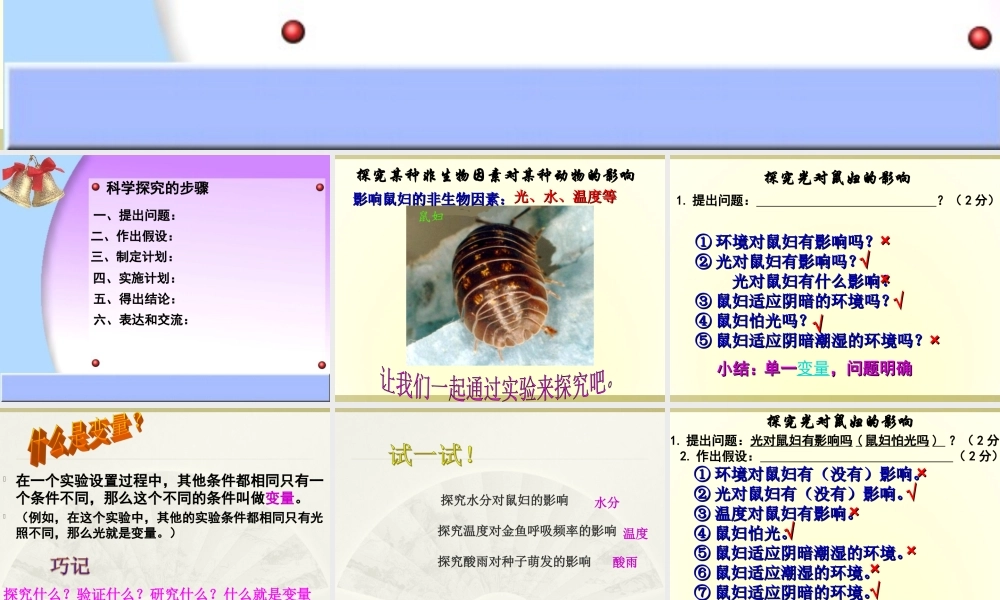1000x600 pixels.
Task: Open the 试一试 slide
Action: pos(499,504)
